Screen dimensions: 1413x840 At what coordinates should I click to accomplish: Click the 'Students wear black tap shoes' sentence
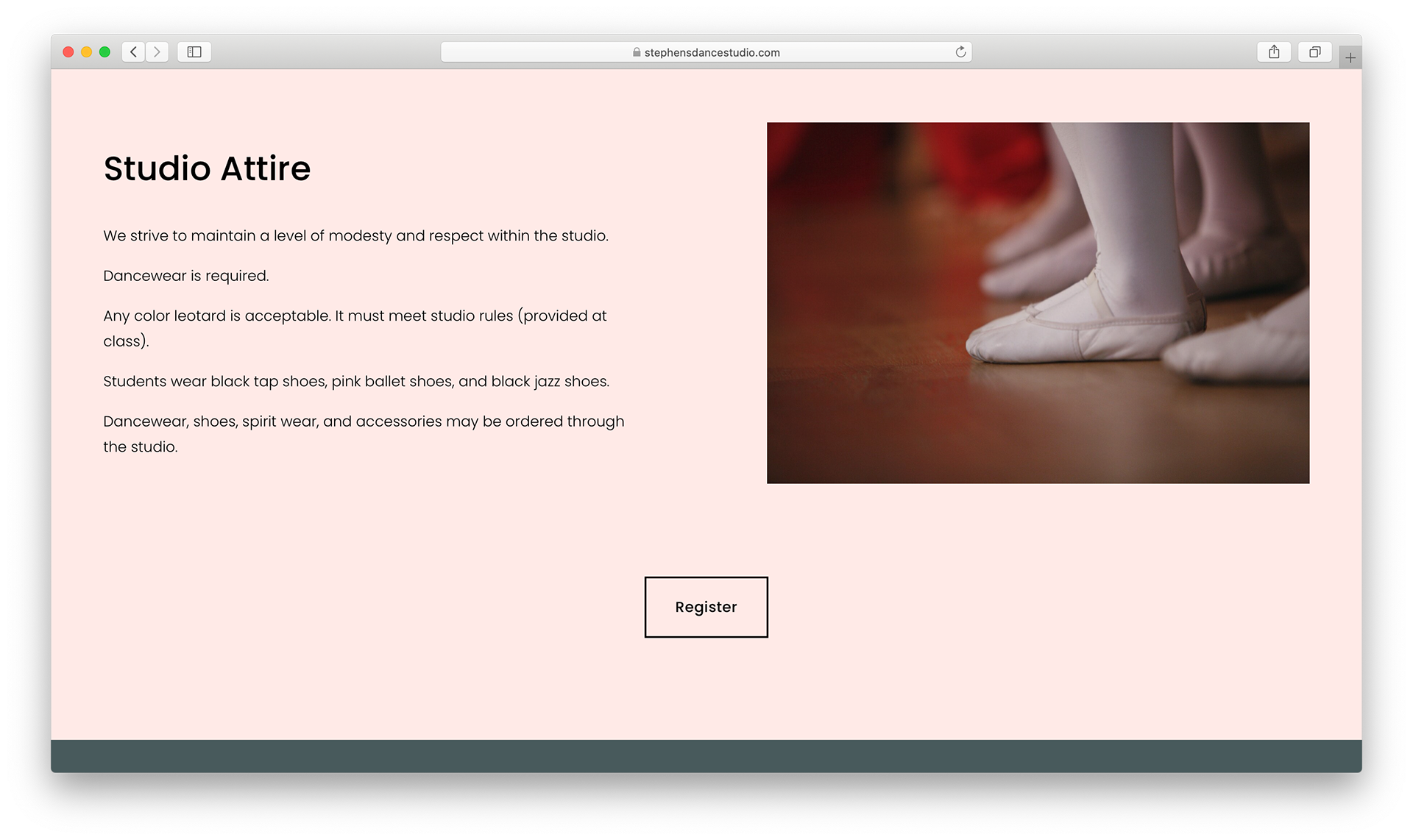(356, 382)
